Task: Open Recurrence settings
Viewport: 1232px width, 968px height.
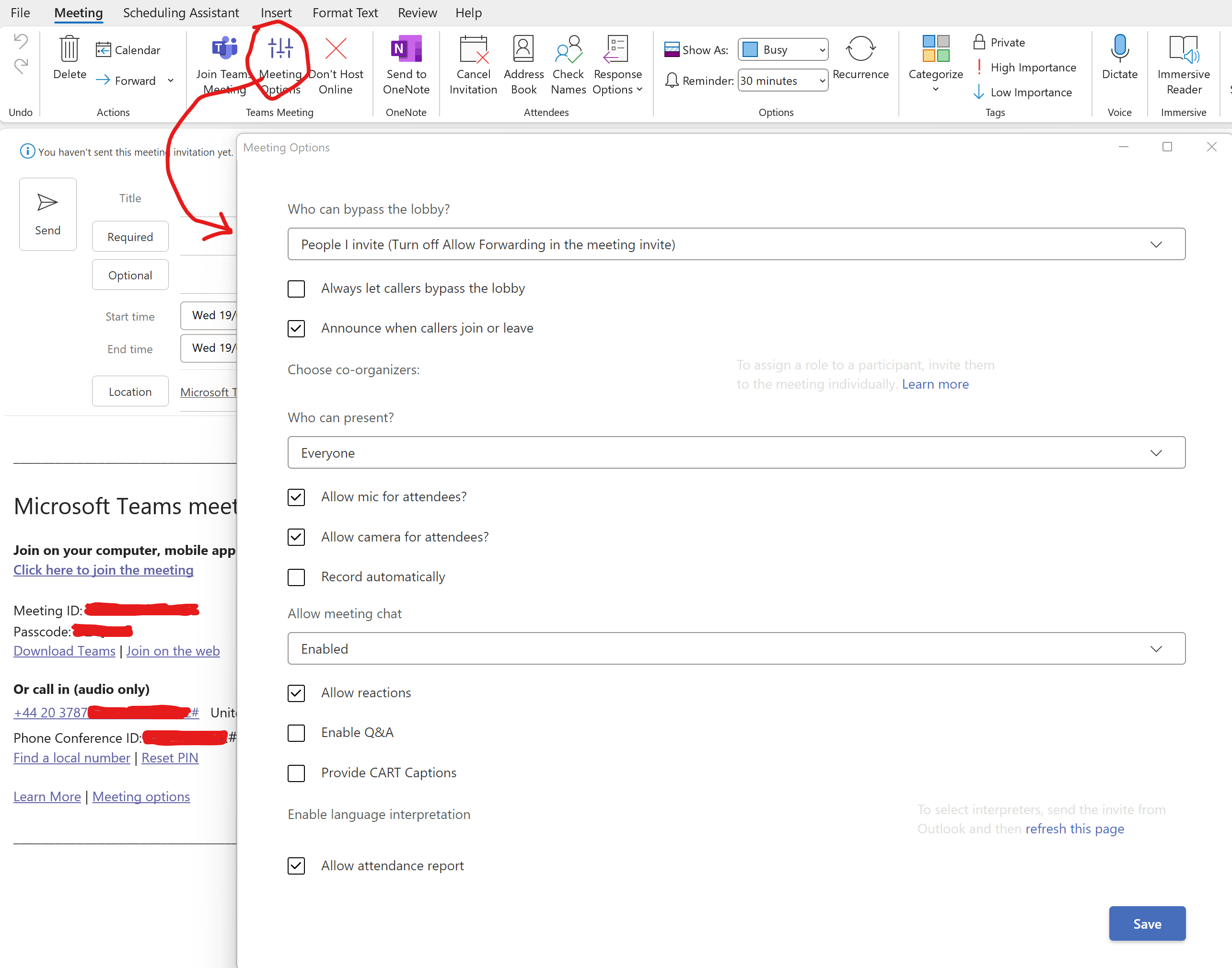Action: 860,49
